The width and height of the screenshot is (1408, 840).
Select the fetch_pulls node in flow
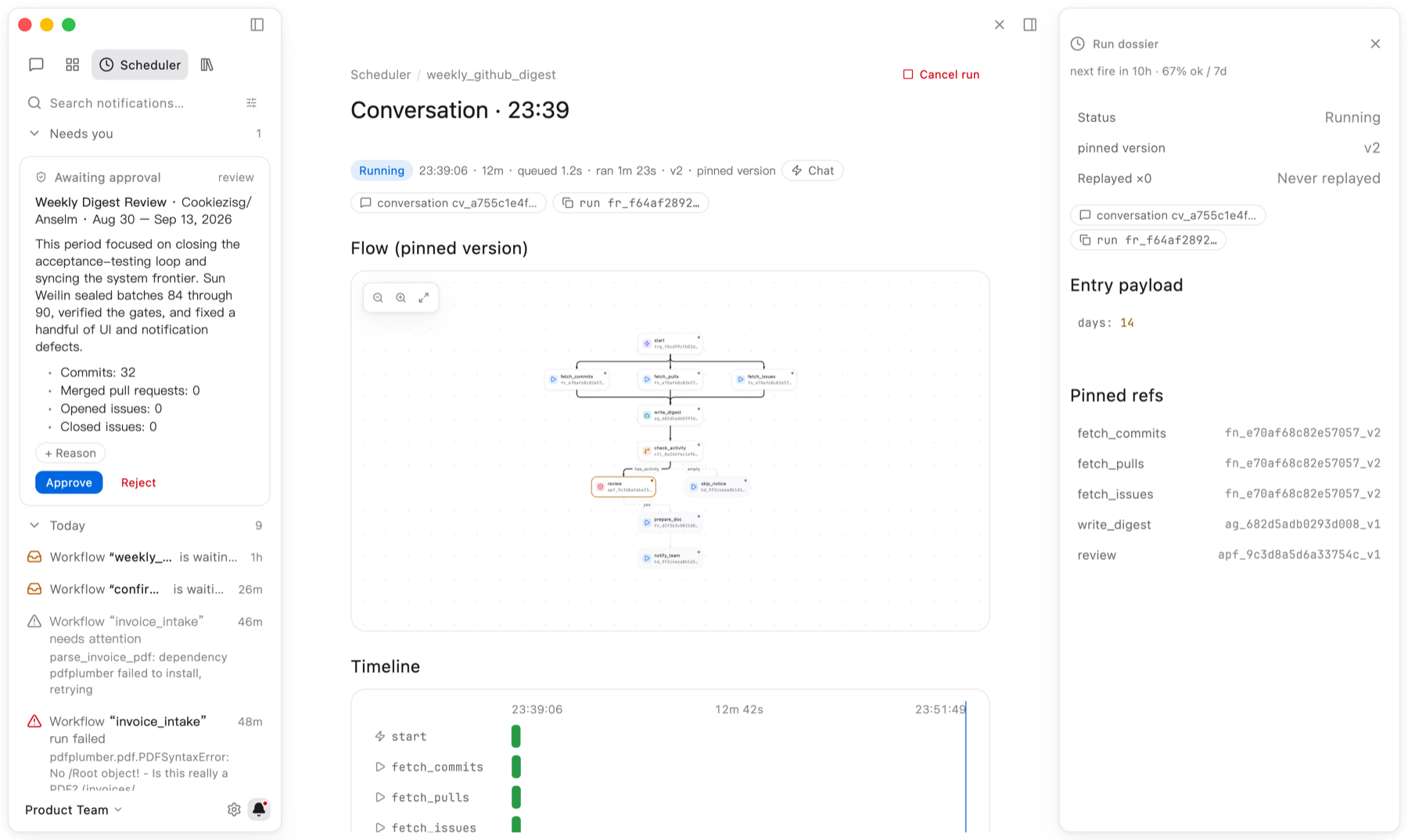click(x=670, y=379)
